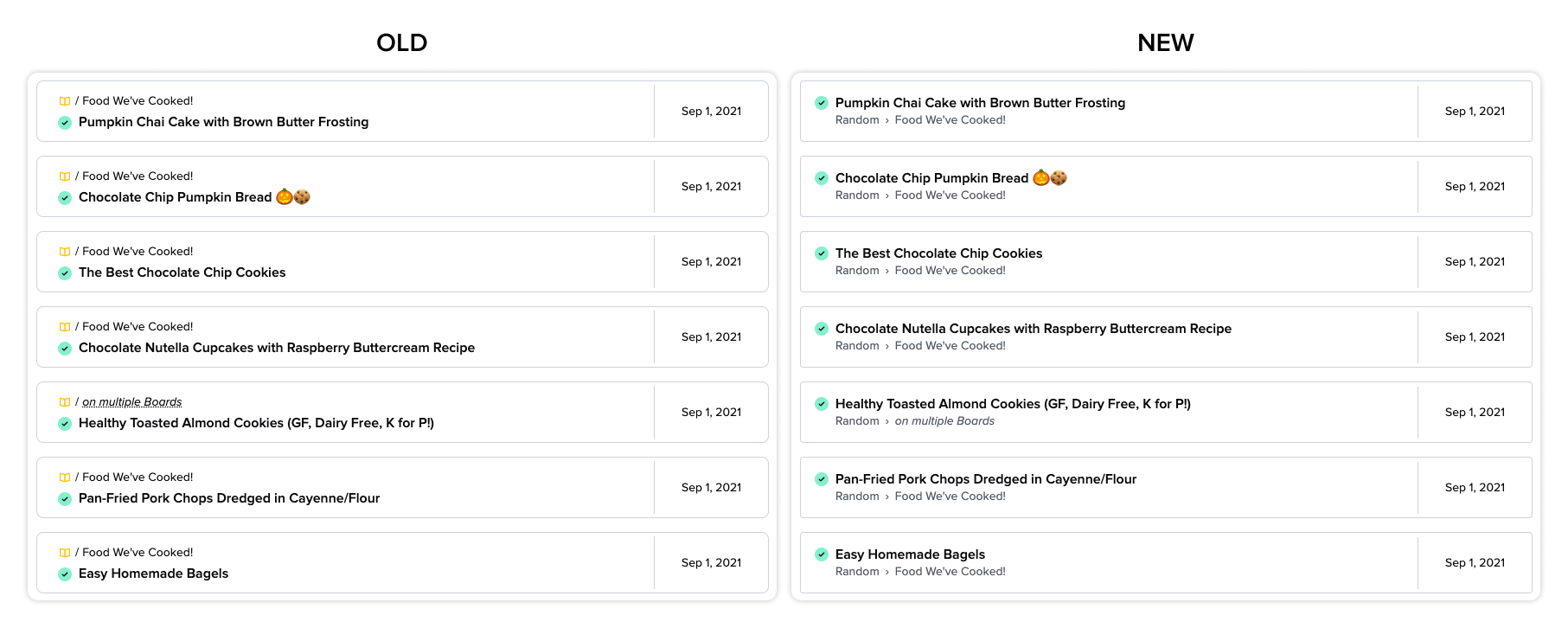Uncheck Easy Homemade Bagels in NEW list

coord(822,554)
